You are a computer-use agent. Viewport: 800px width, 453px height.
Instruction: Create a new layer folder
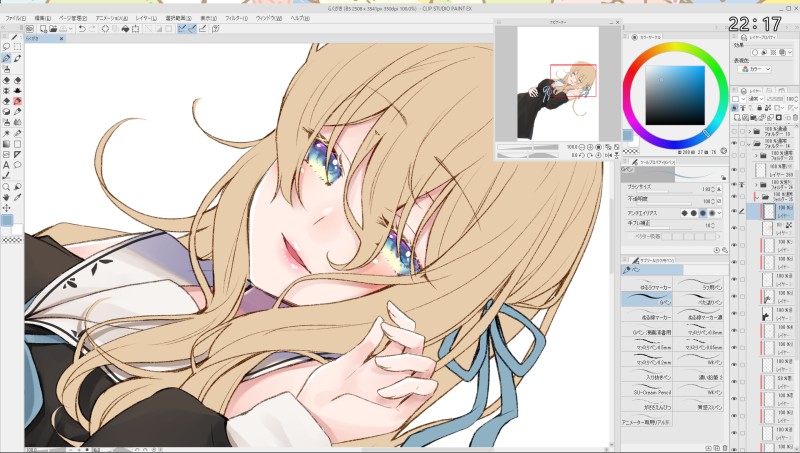[755, 118]
